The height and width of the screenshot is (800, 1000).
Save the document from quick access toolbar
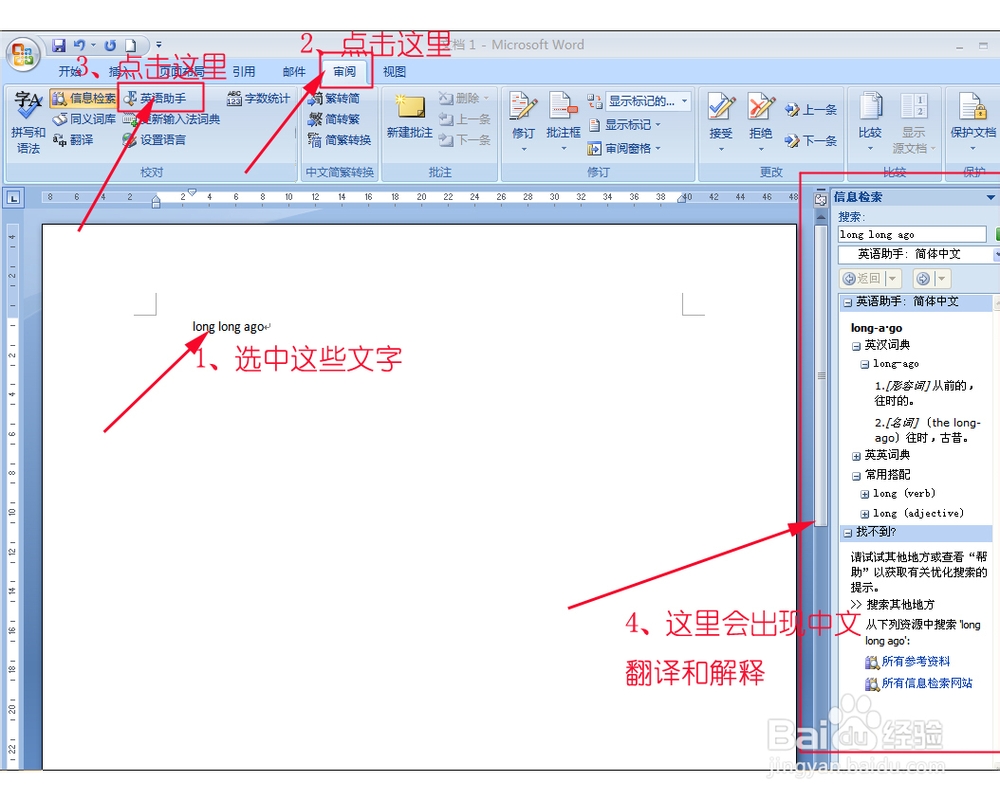[59, 45]
